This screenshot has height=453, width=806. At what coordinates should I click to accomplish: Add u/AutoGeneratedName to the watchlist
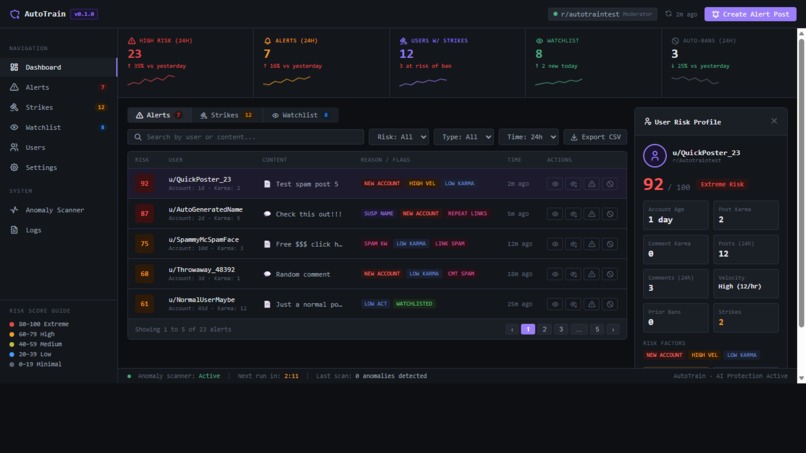point(573,214)
